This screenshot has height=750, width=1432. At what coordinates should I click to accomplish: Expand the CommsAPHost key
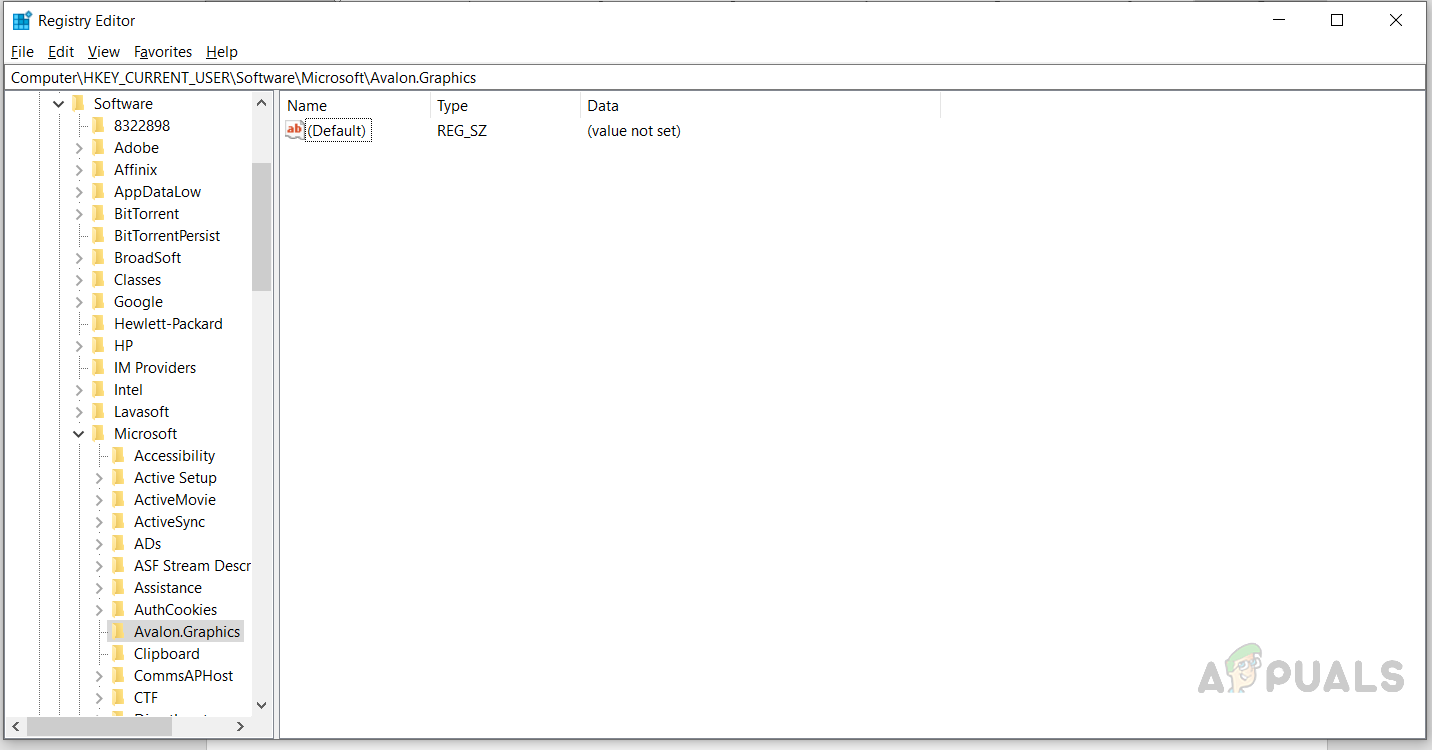click(99, 676)
